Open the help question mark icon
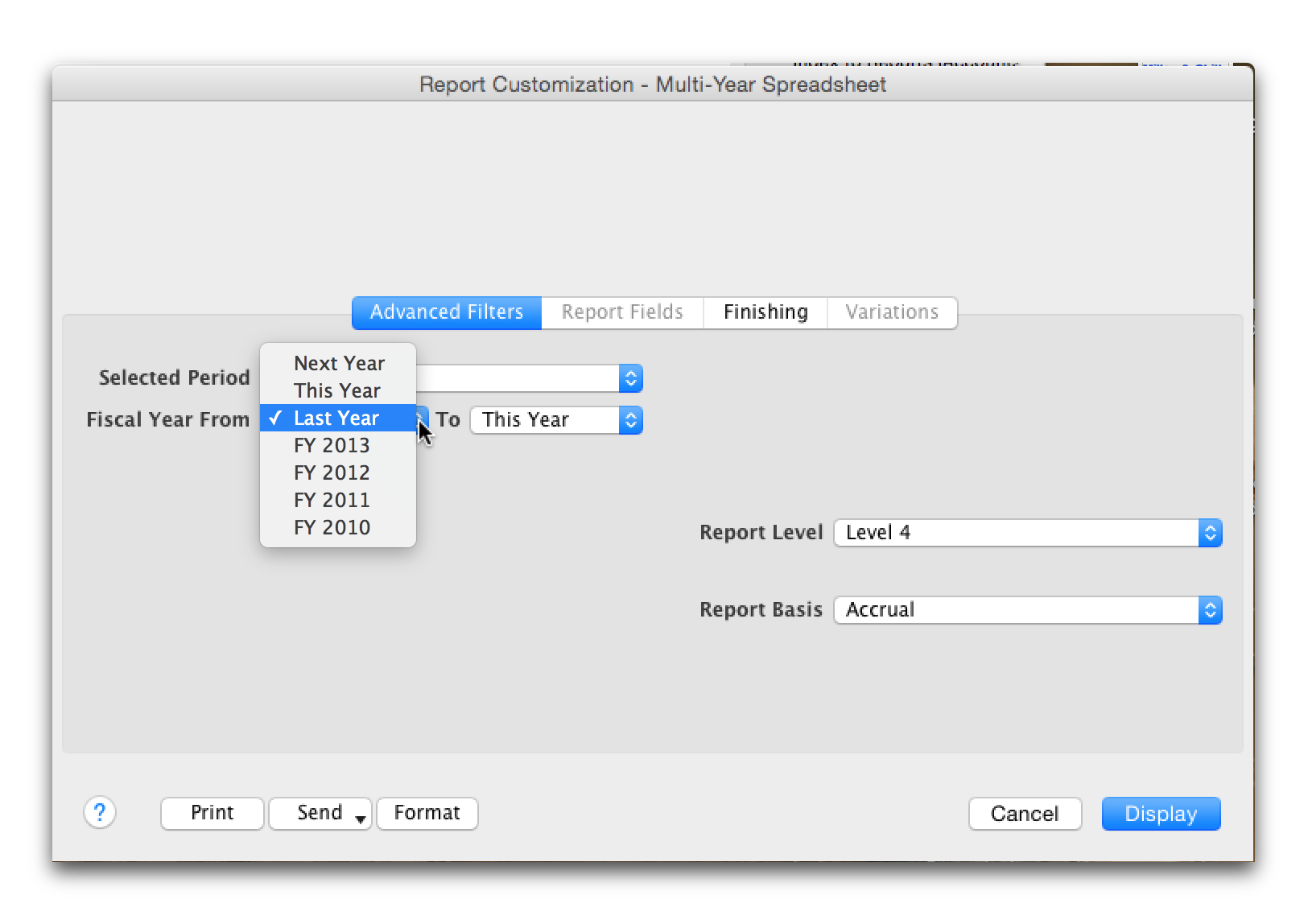This screenshot has height=924, width=1308. (x=100, y=812)
